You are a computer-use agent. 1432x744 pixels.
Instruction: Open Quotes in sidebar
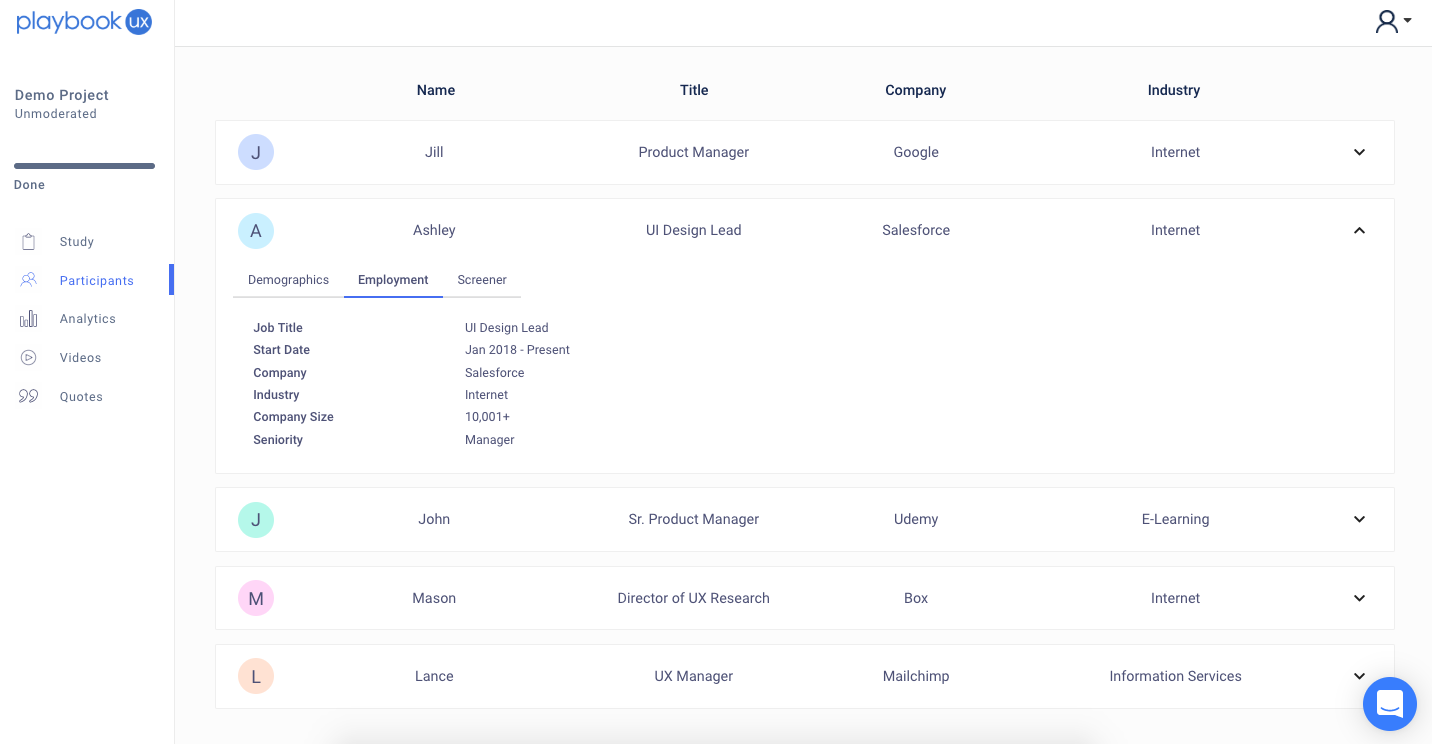click(81, 397)
